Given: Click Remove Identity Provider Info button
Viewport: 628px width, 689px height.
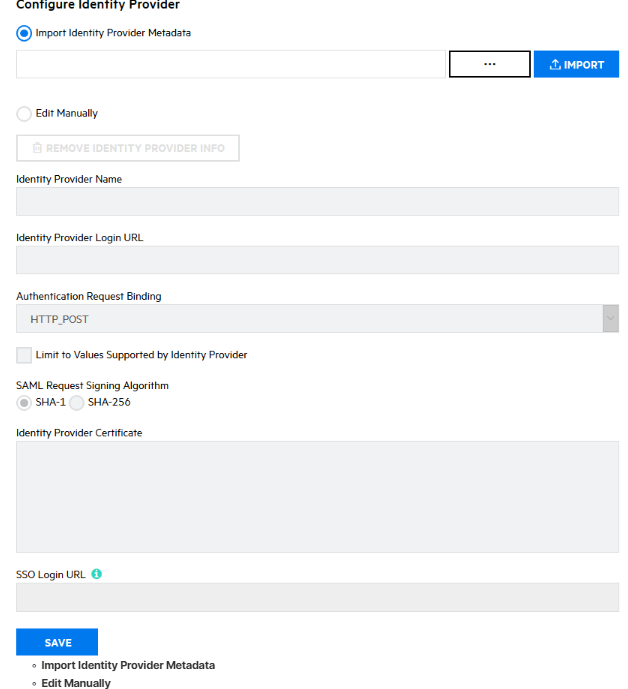Looking at the screenshot, I should tap(128, 148).
